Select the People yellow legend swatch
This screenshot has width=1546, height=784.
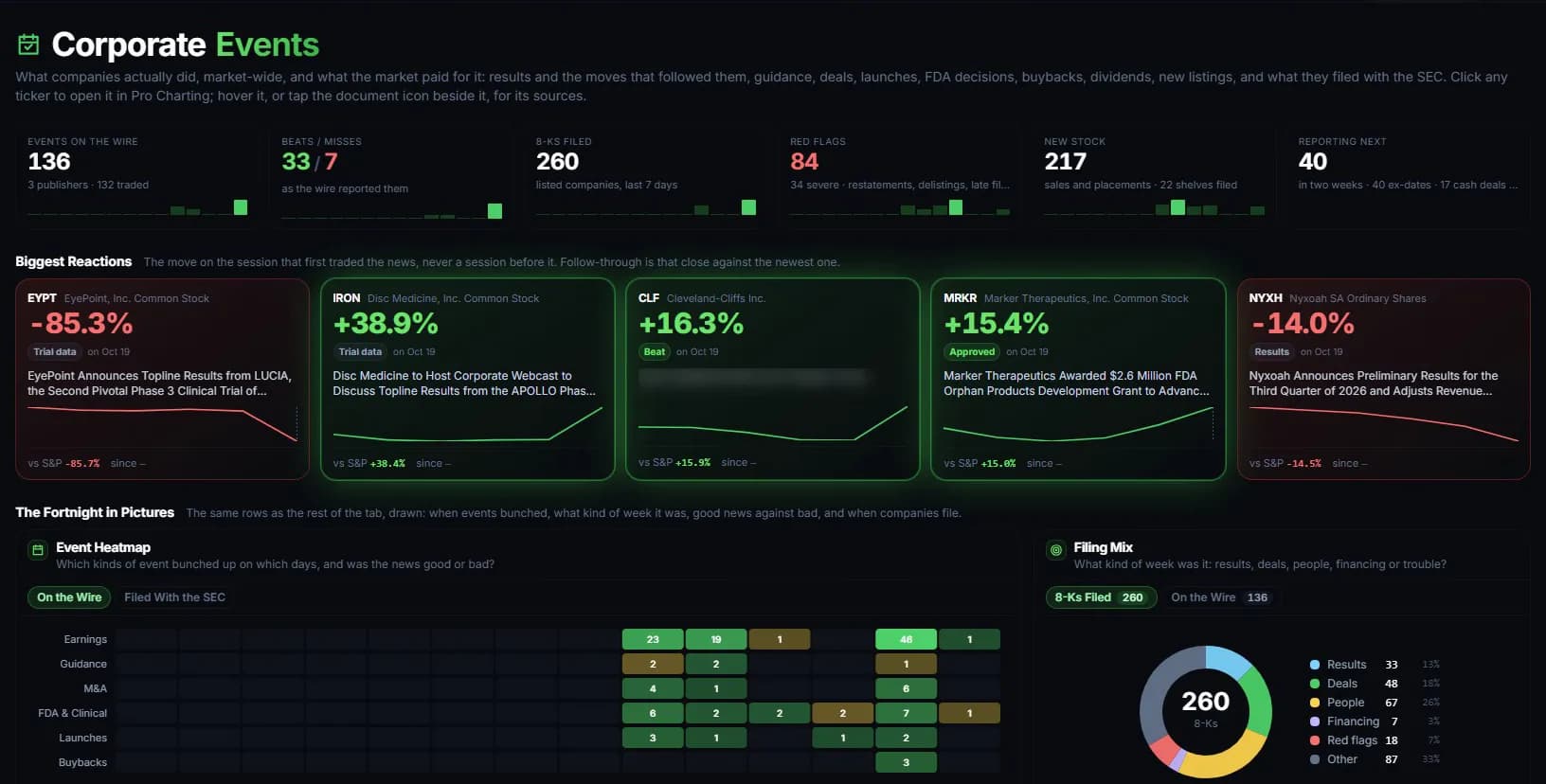click(x=1315, y=703)
